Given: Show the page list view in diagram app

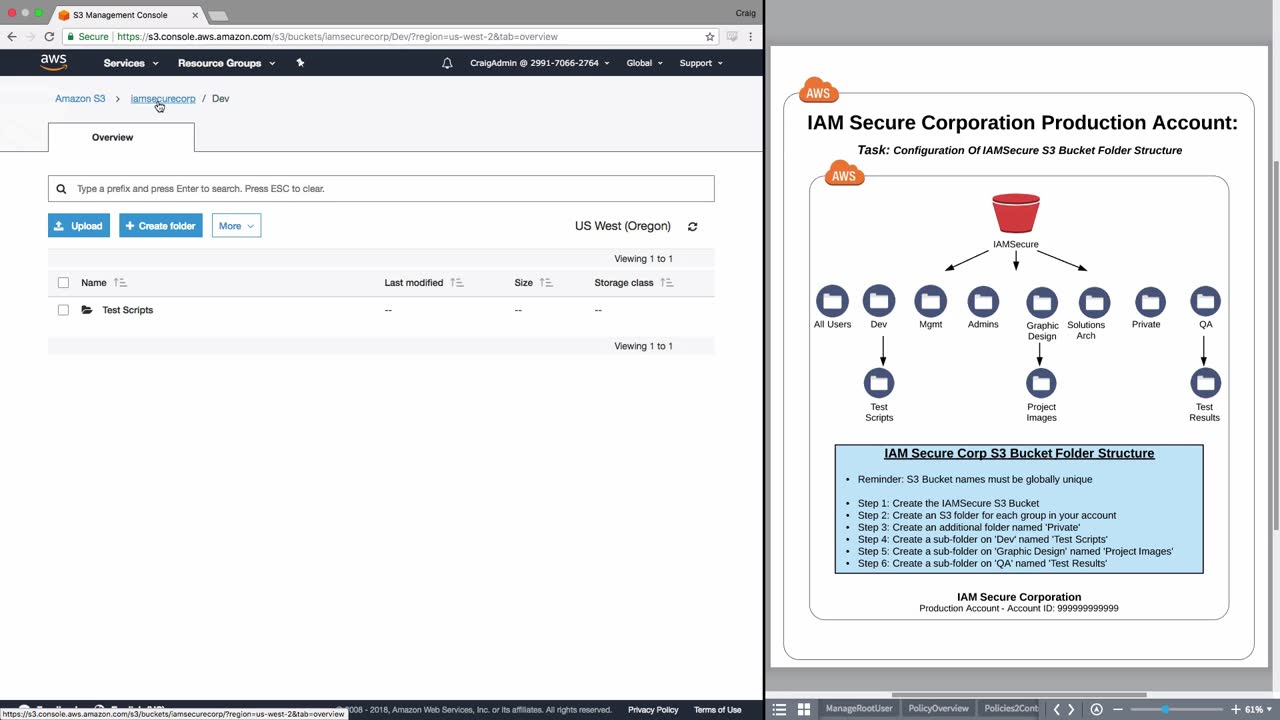Looking at the screenshot, I should 780,709.
